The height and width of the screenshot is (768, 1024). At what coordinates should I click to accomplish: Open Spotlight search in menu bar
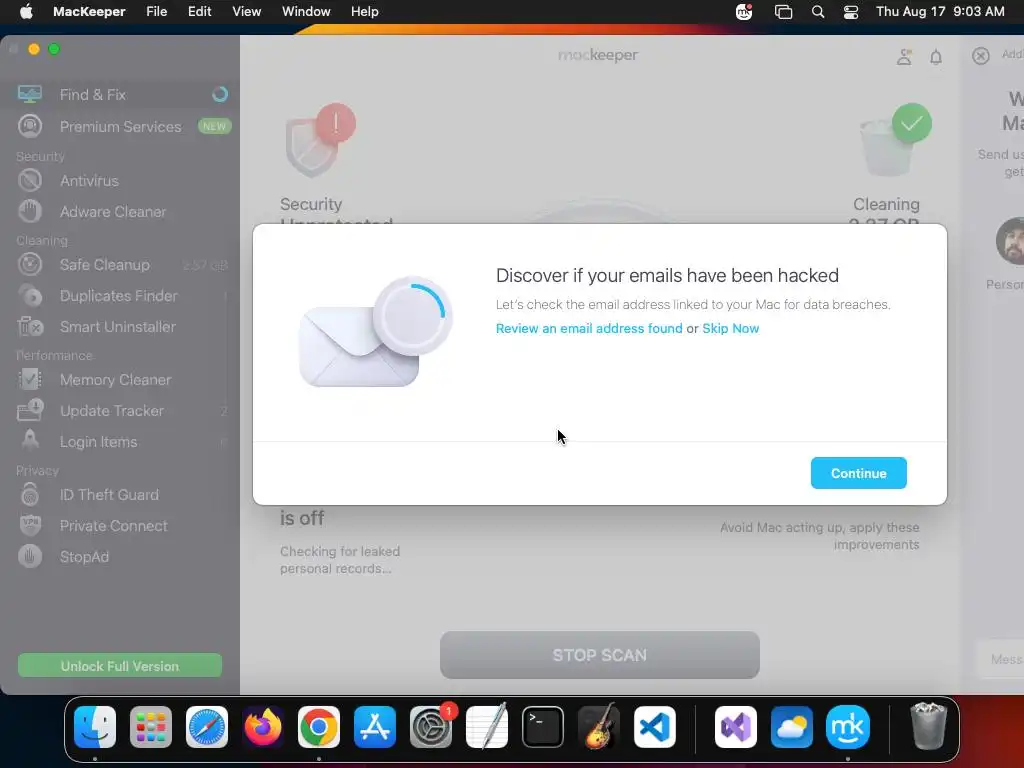tap(818, 11)
